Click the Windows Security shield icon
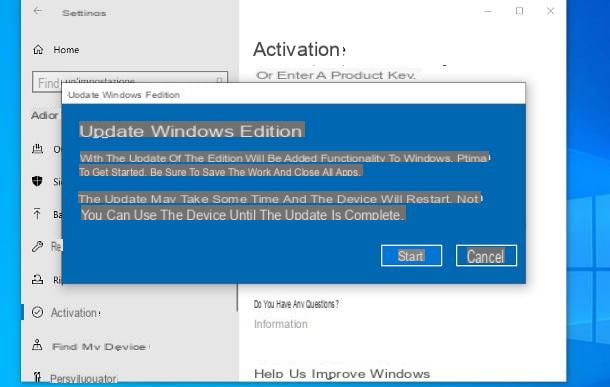This screenshot has height=387, width=610. (37, 181)
